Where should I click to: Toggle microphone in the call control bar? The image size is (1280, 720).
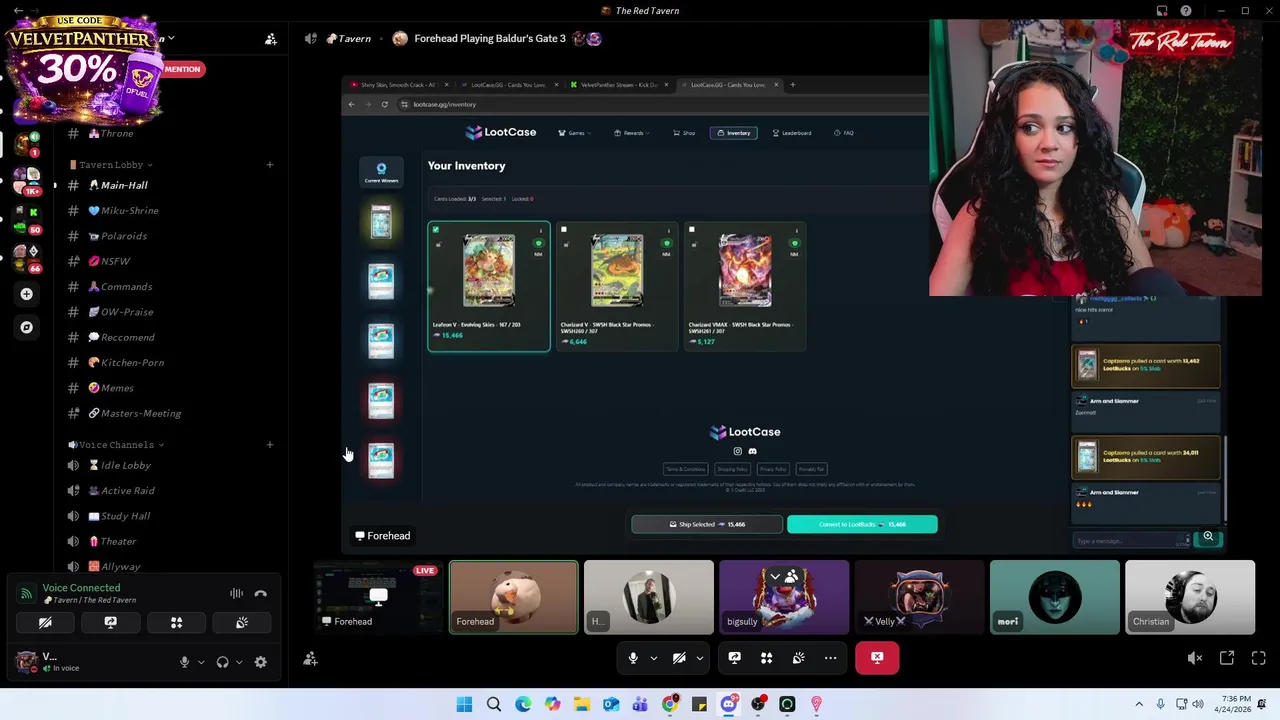[x=633, y=658]
